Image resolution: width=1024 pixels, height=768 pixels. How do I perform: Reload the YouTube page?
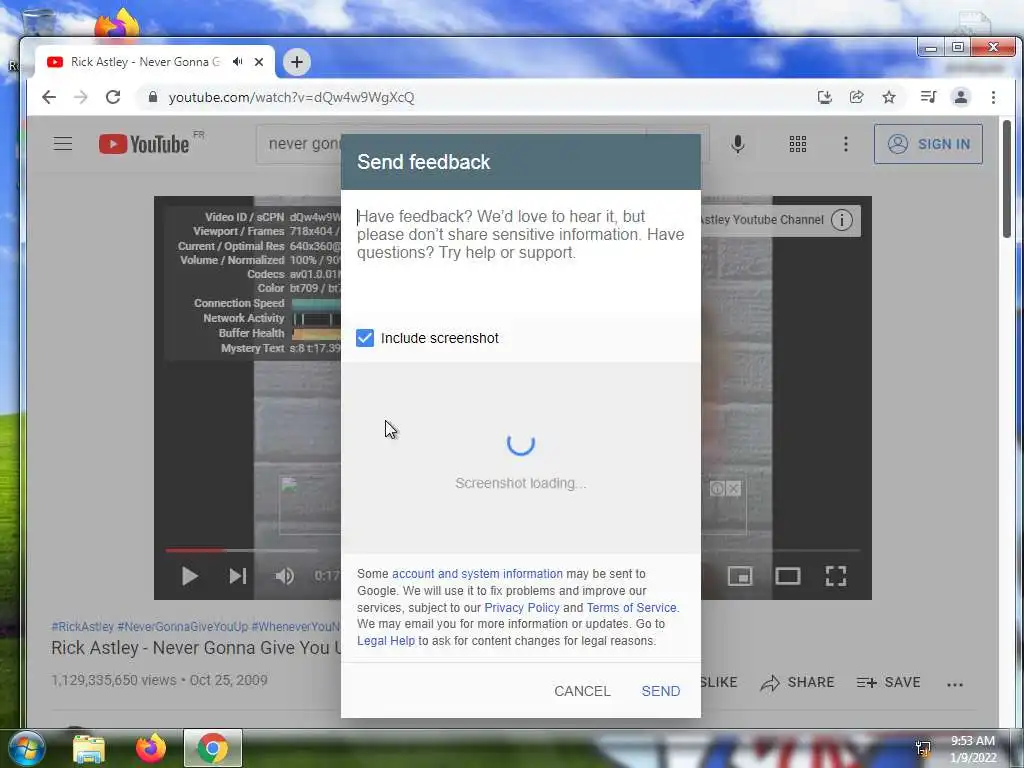coord(113,97)
